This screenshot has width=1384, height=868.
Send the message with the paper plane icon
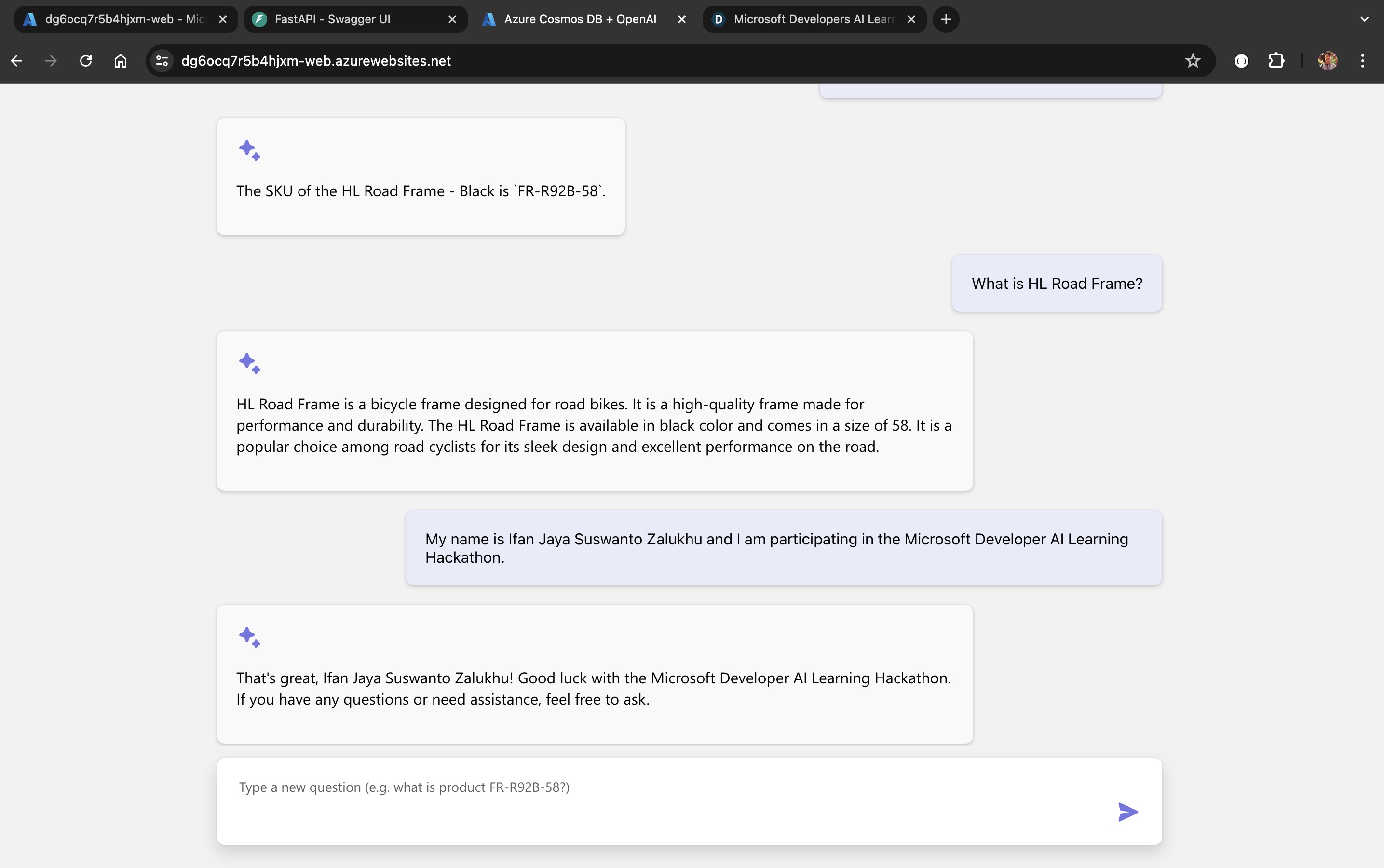pyautogui.click(x=1127, y=812)
